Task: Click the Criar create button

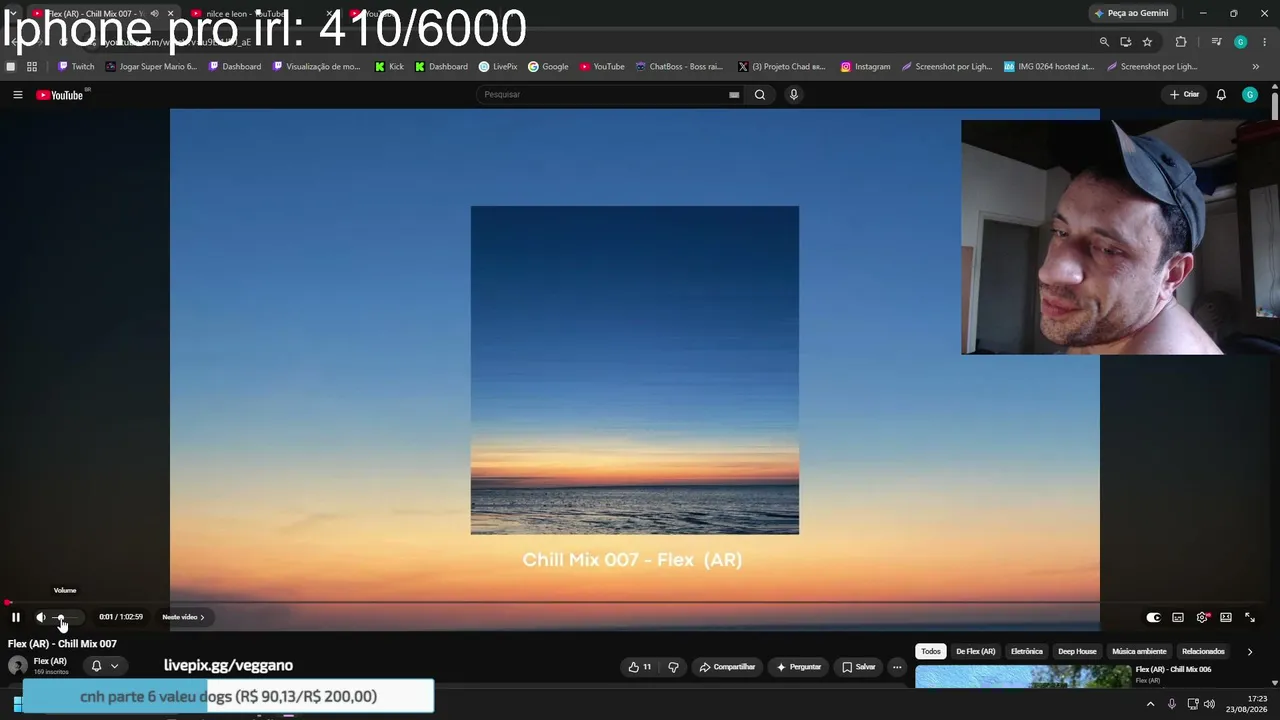Action: [1184, 95]
